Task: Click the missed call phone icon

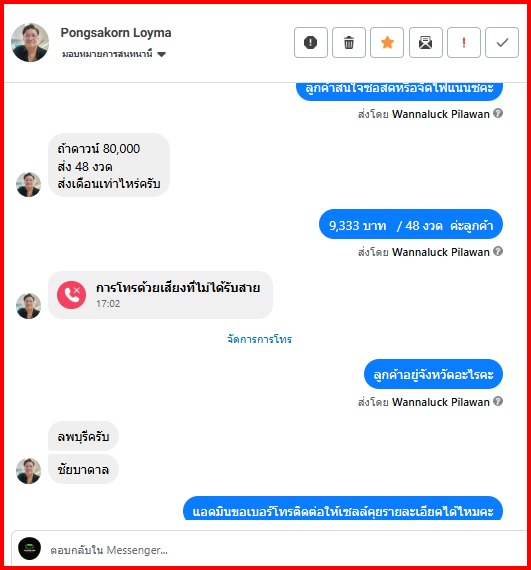Action: 72,295
